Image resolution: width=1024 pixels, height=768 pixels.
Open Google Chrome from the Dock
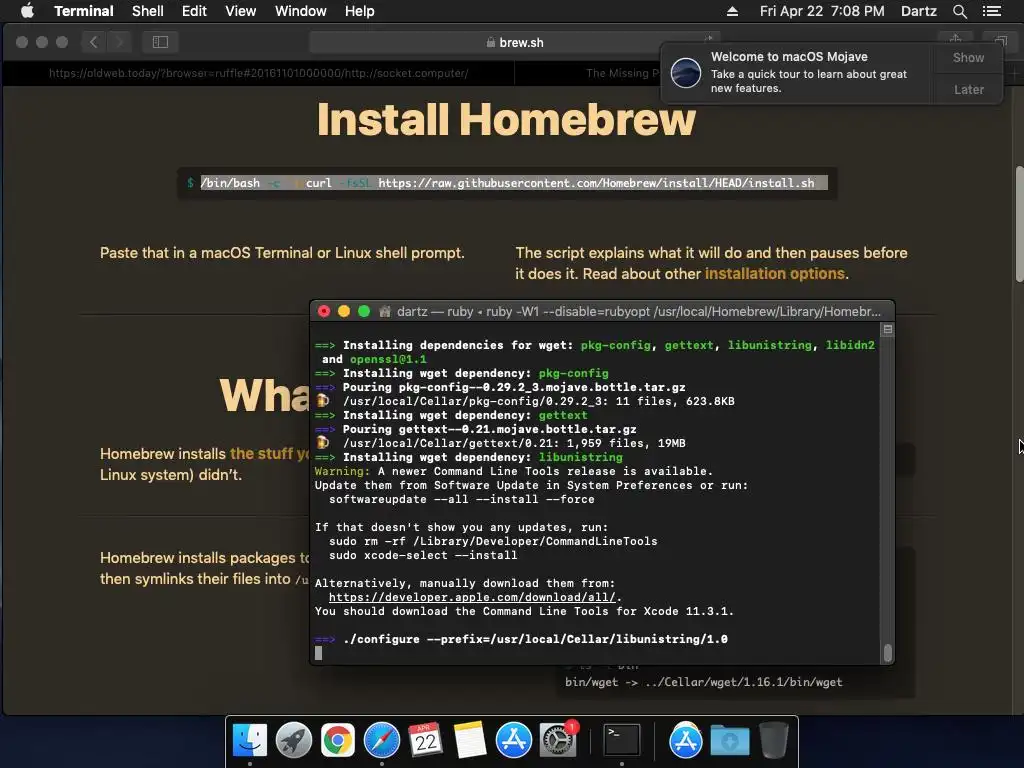click(x=338, y=741)
